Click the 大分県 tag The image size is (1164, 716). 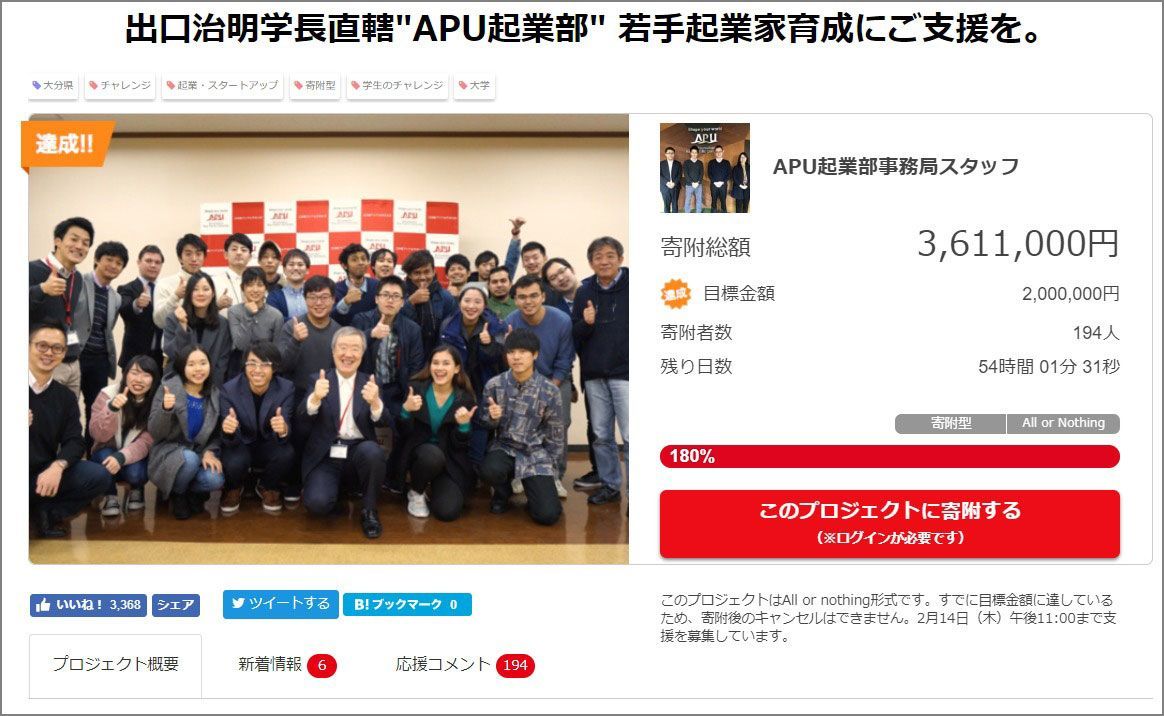[53, 85]
